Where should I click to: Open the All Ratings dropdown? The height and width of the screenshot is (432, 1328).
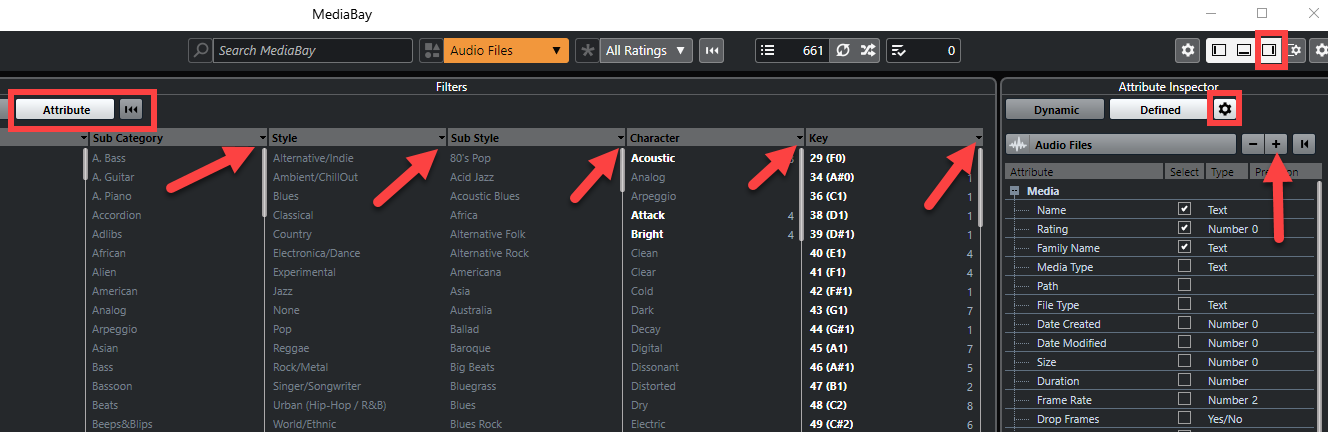point(647,50)
